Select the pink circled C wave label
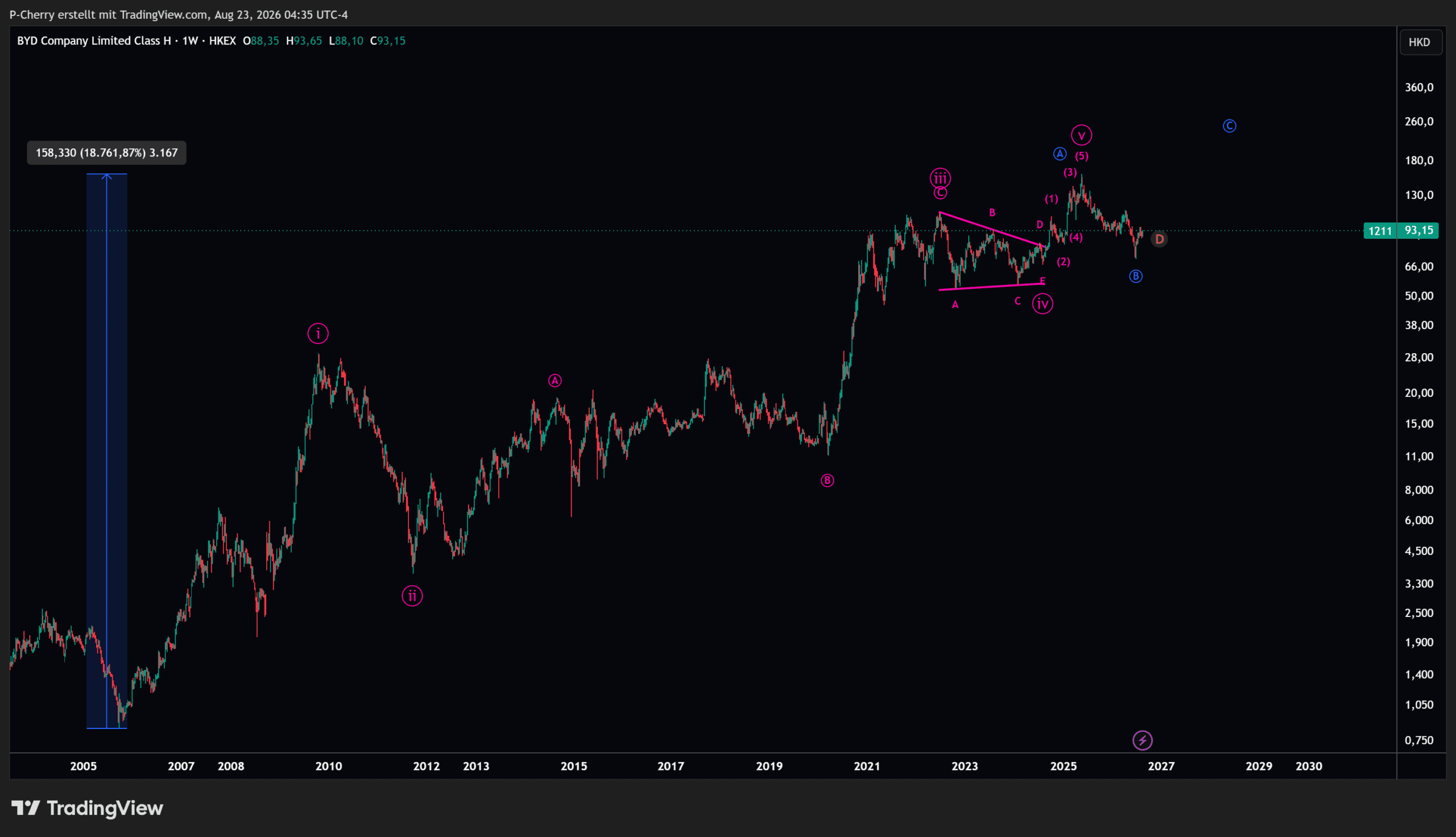 point(940,193)
